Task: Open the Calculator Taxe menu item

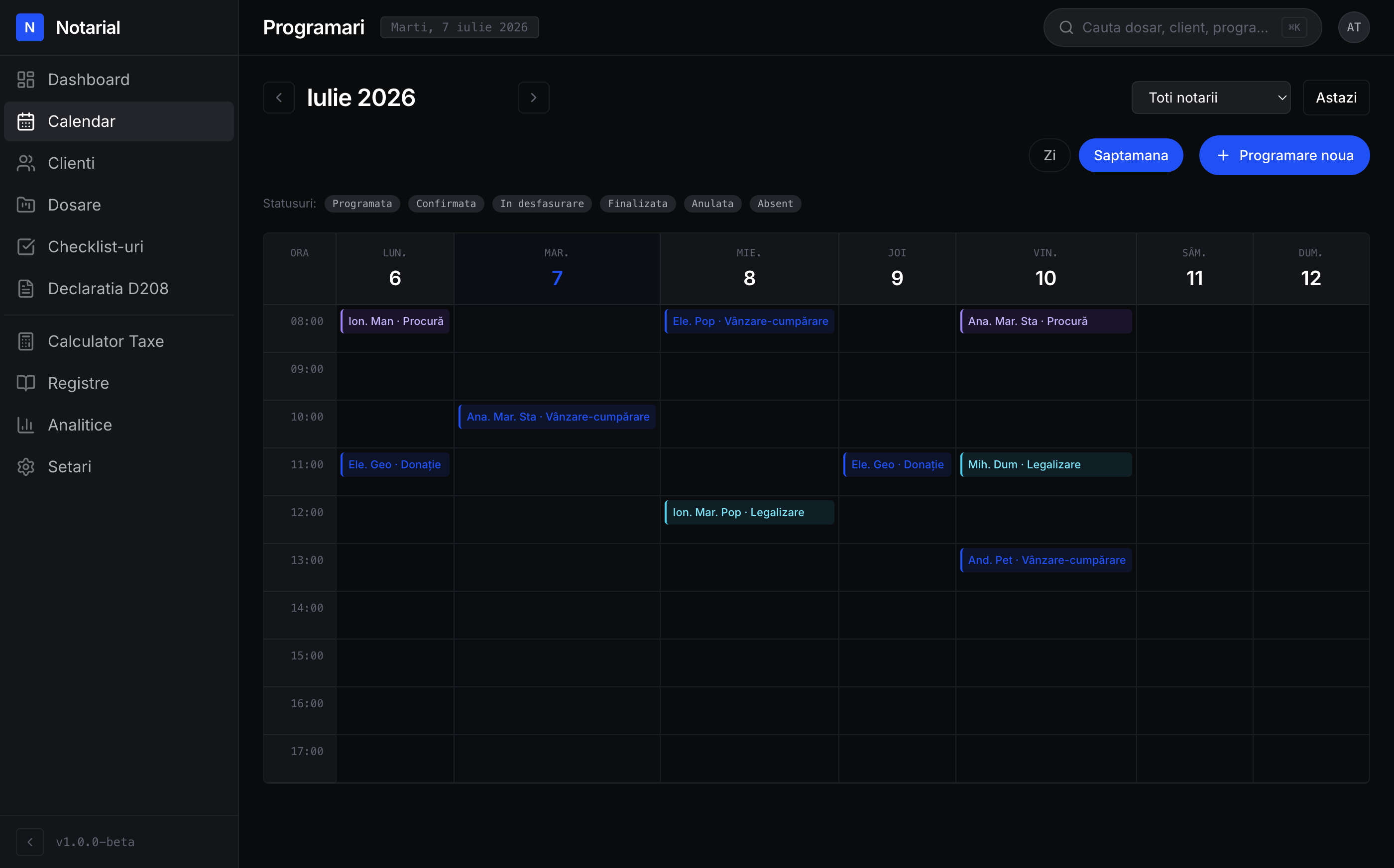Action: pyautogui.click(x=119, y=341)
